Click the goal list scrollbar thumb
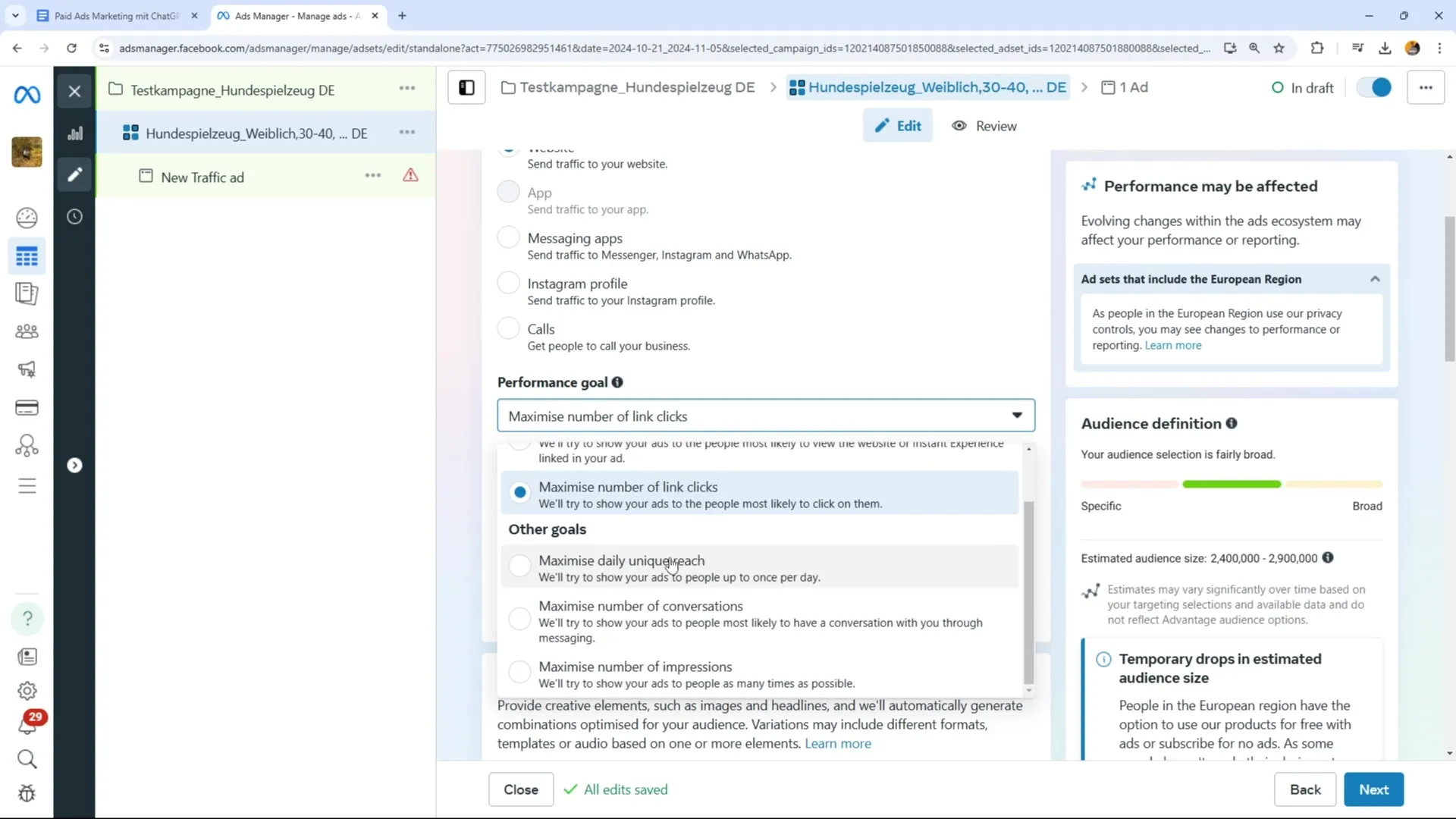 [1028, 592]
